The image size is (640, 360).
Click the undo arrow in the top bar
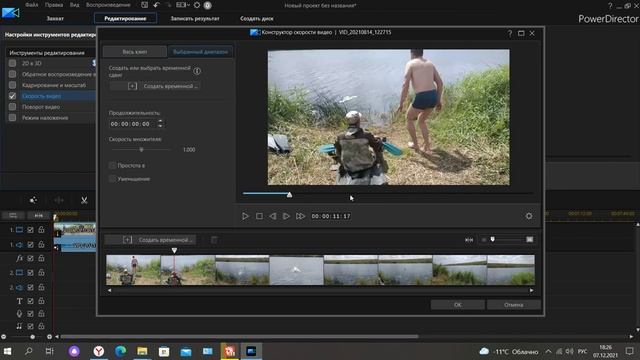(157, 5)
